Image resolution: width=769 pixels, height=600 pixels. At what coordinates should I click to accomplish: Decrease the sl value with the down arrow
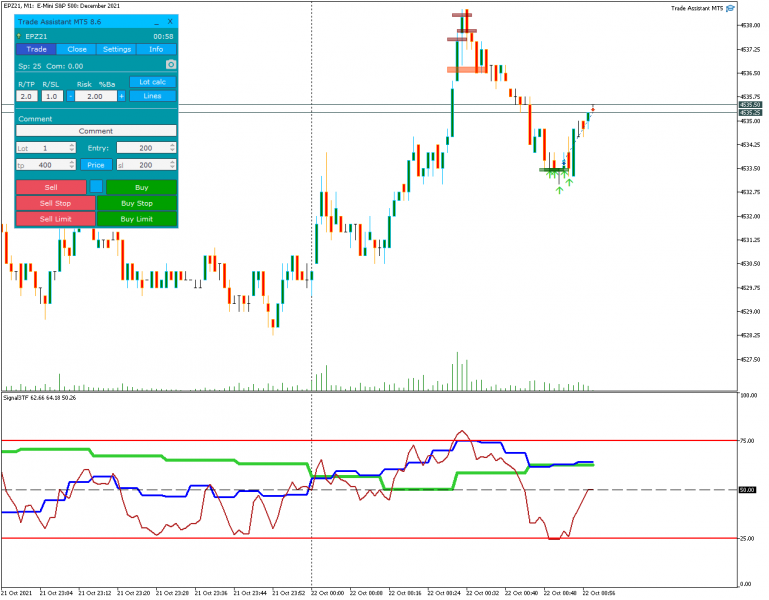(173, 168)
